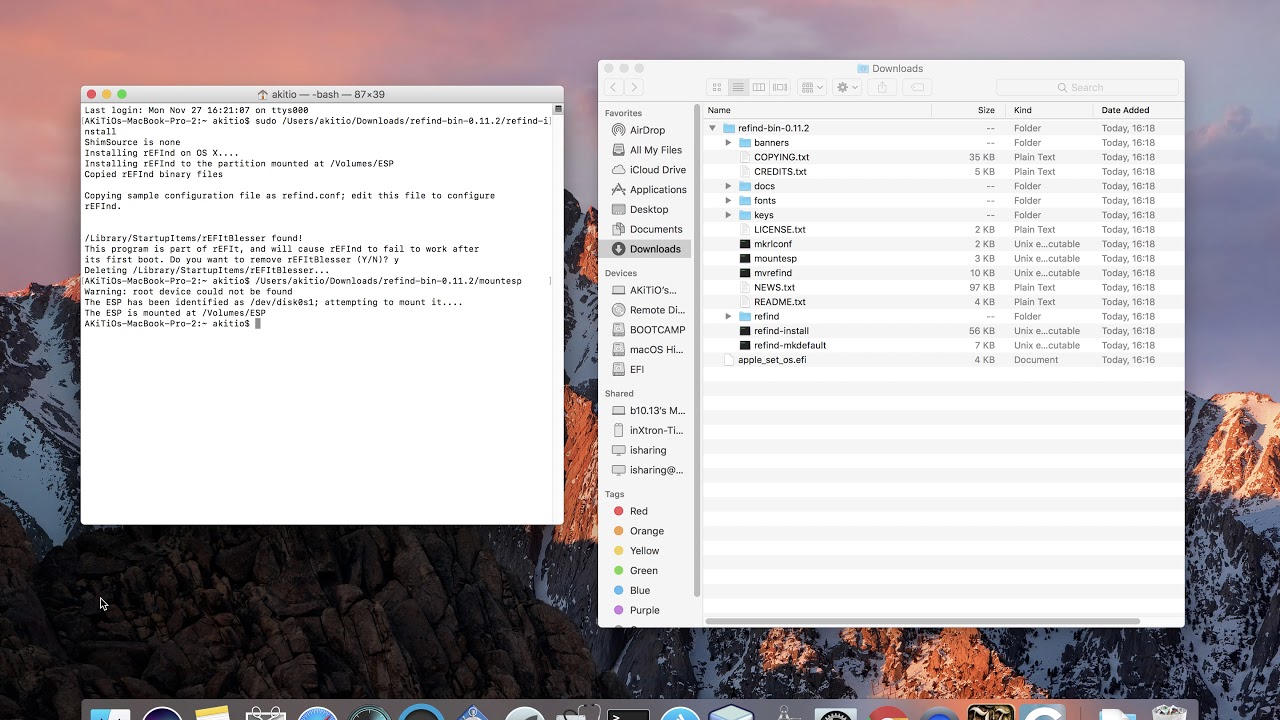1280x720 pixels.
Task: Expand the refind folder
Action: click(729, 316)
